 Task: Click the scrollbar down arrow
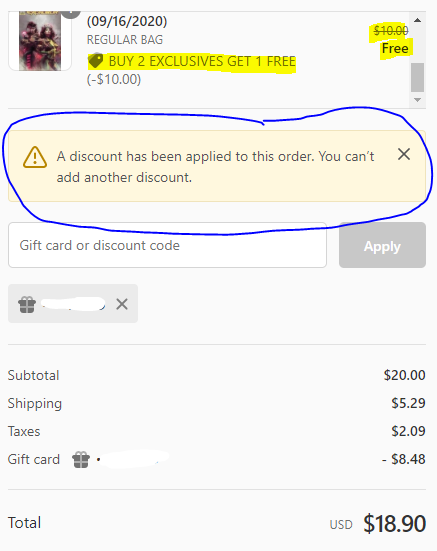coord(417,100)
